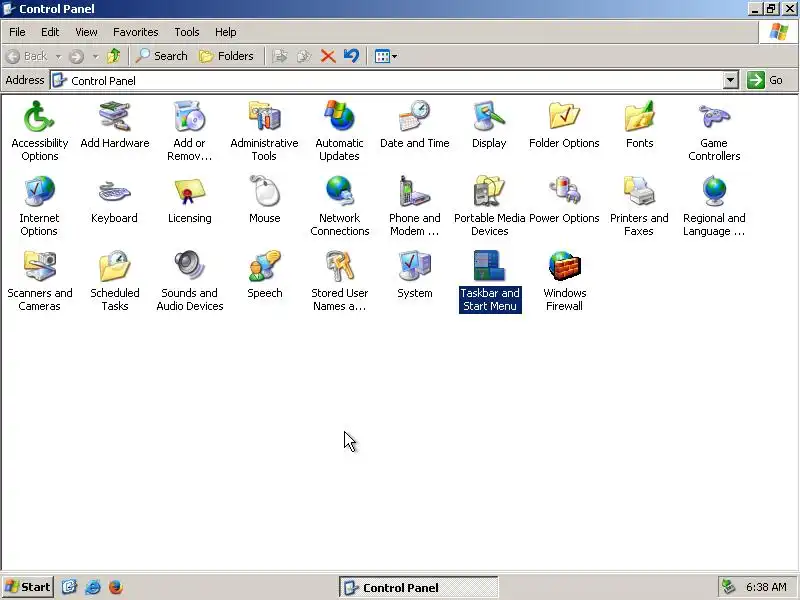The image size is (800, 600).
Task: Open the Start menu
Action: 28,587
